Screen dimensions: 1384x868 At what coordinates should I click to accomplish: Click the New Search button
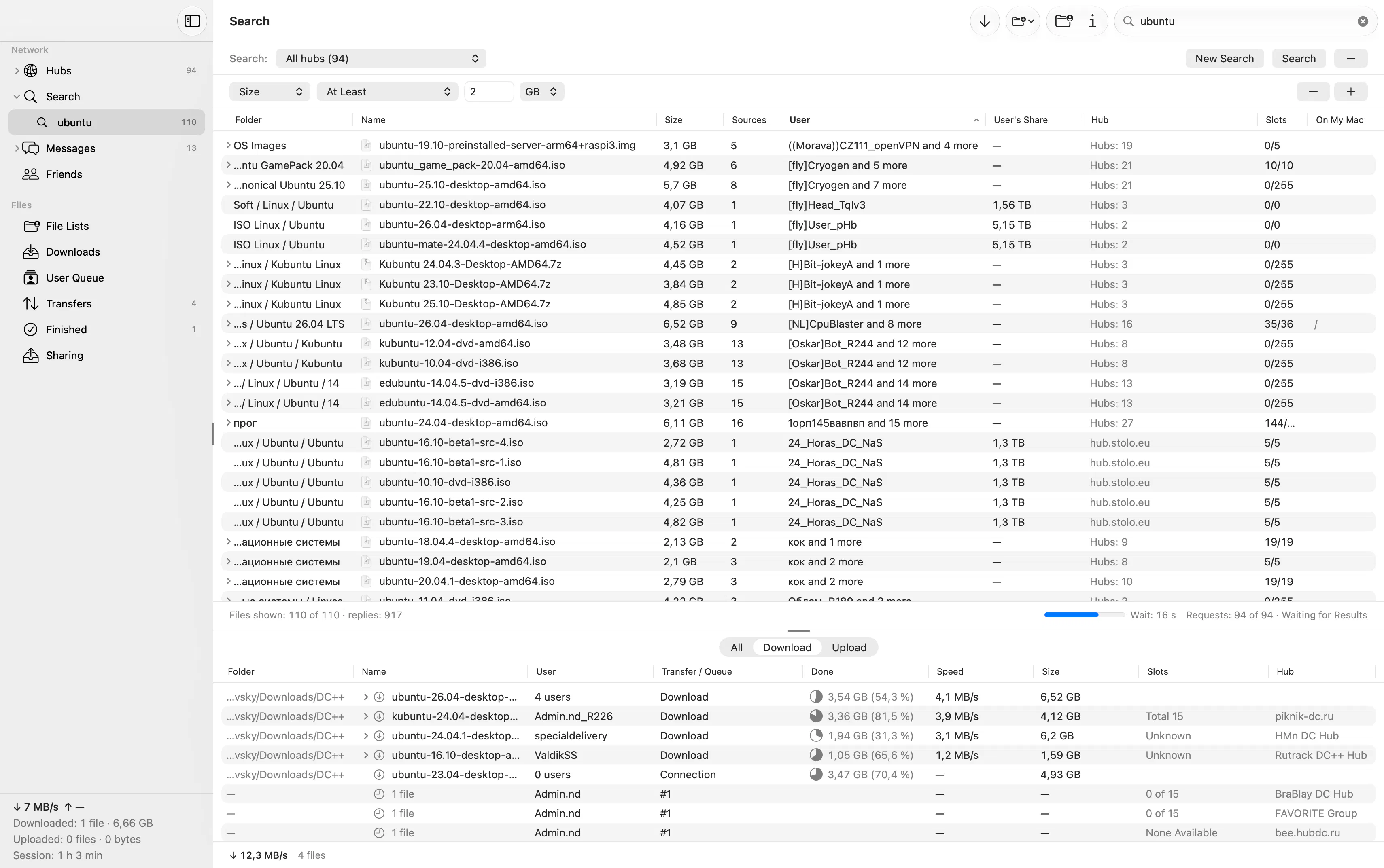click(x=1224, y=59)
